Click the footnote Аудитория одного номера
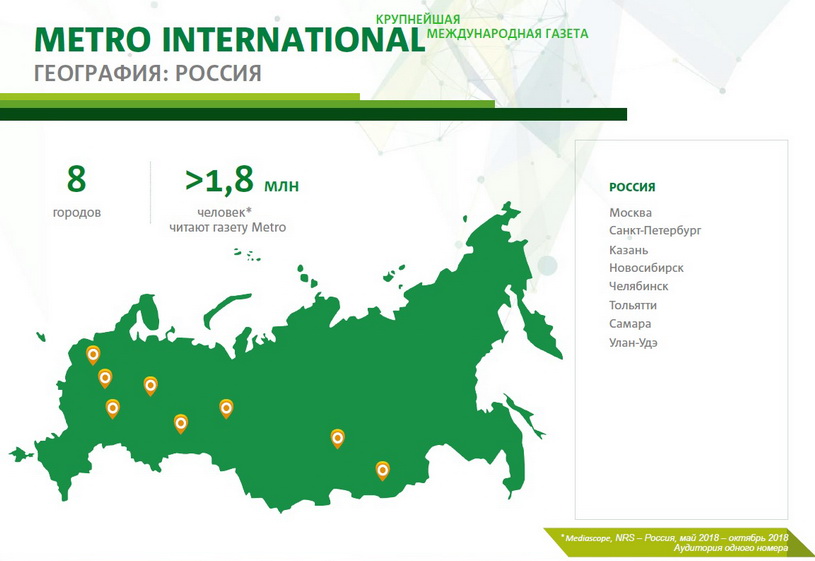 click(731, 548)
